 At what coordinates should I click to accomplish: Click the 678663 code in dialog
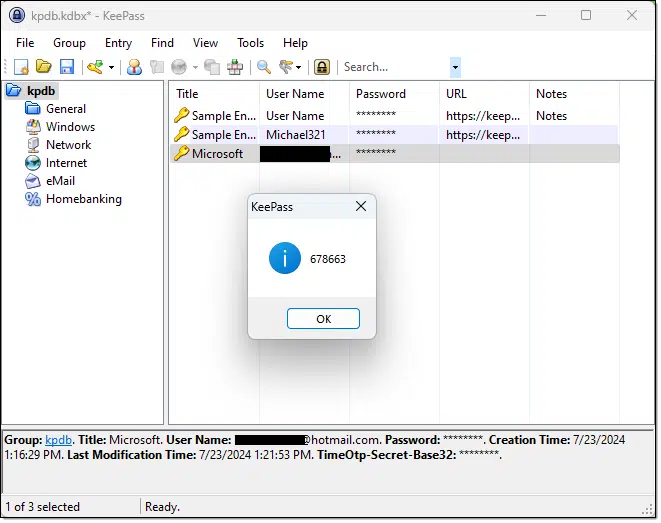[328, 259]
